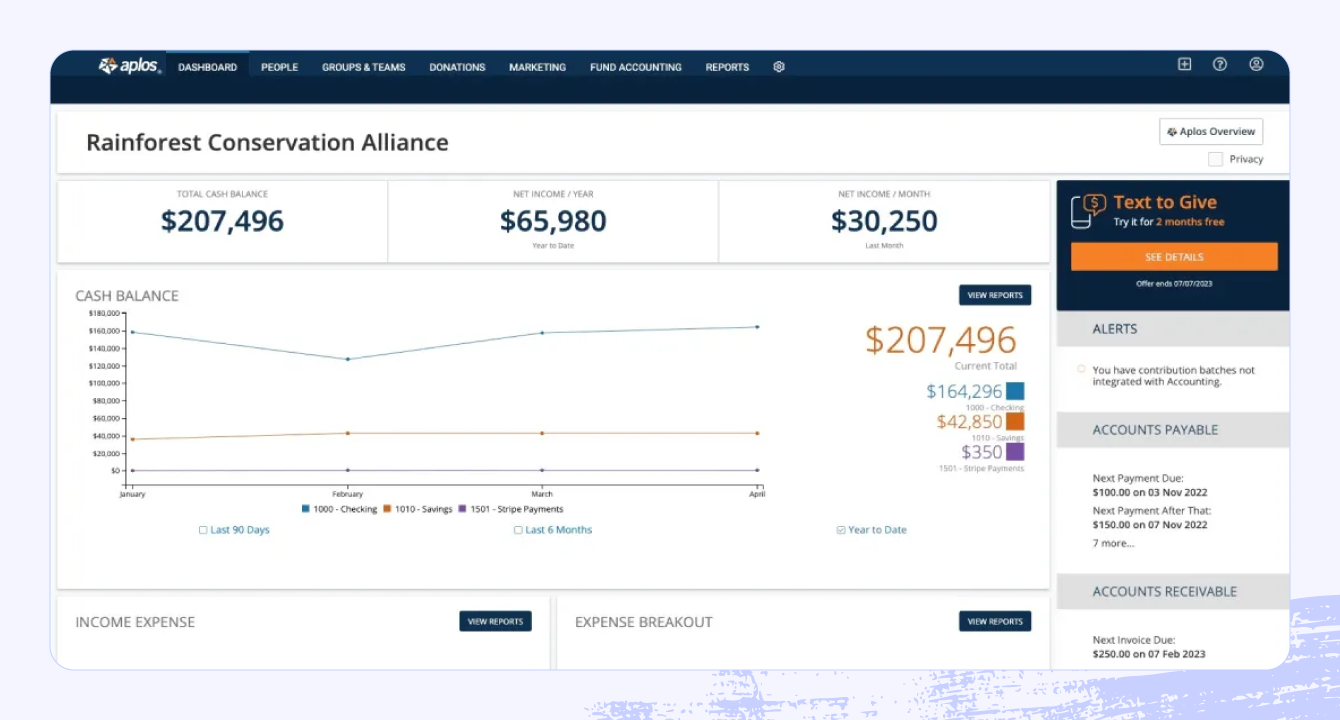Image resolution: width=1340 pixels, height=720 pixels.
Task: Enable the Privacy checkbox
Action: 1215,159
